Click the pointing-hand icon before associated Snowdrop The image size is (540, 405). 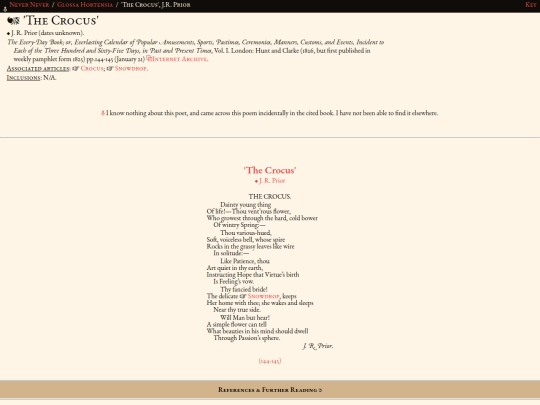click(x=110, y=68)
